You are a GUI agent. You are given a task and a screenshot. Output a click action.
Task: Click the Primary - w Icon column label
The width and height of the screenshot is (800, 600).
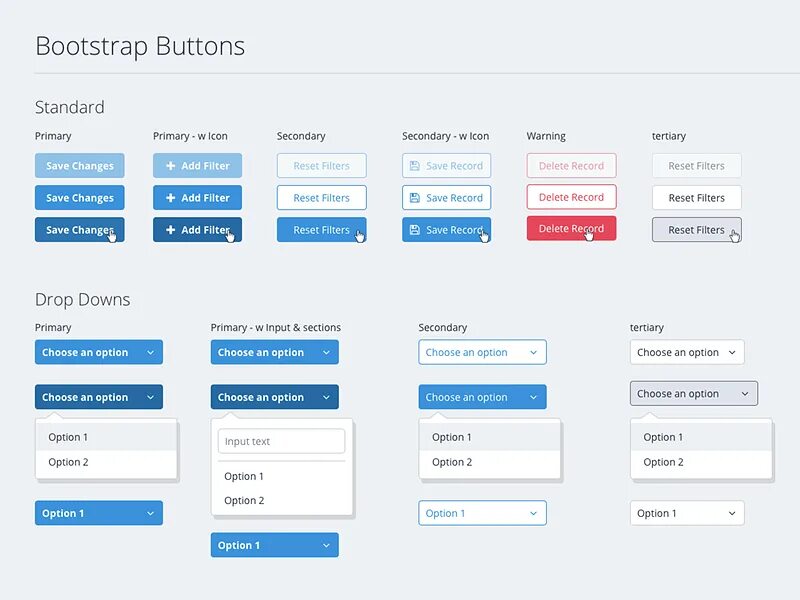click(190, 136)
